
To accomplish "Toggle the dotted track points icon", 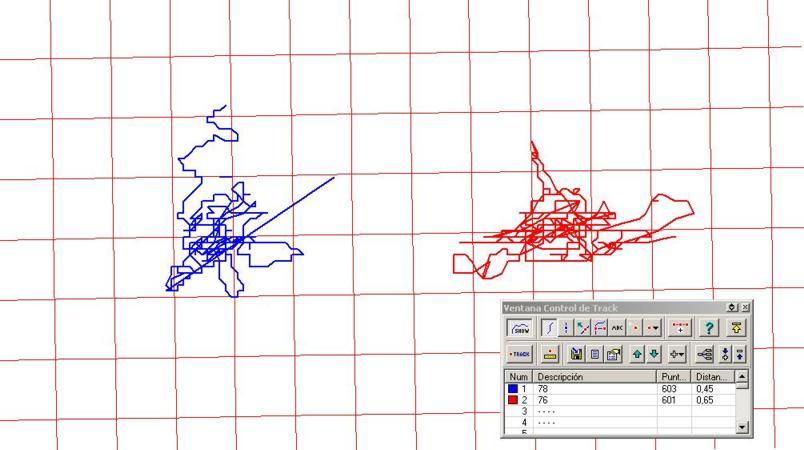I will [x=566, y=328].
